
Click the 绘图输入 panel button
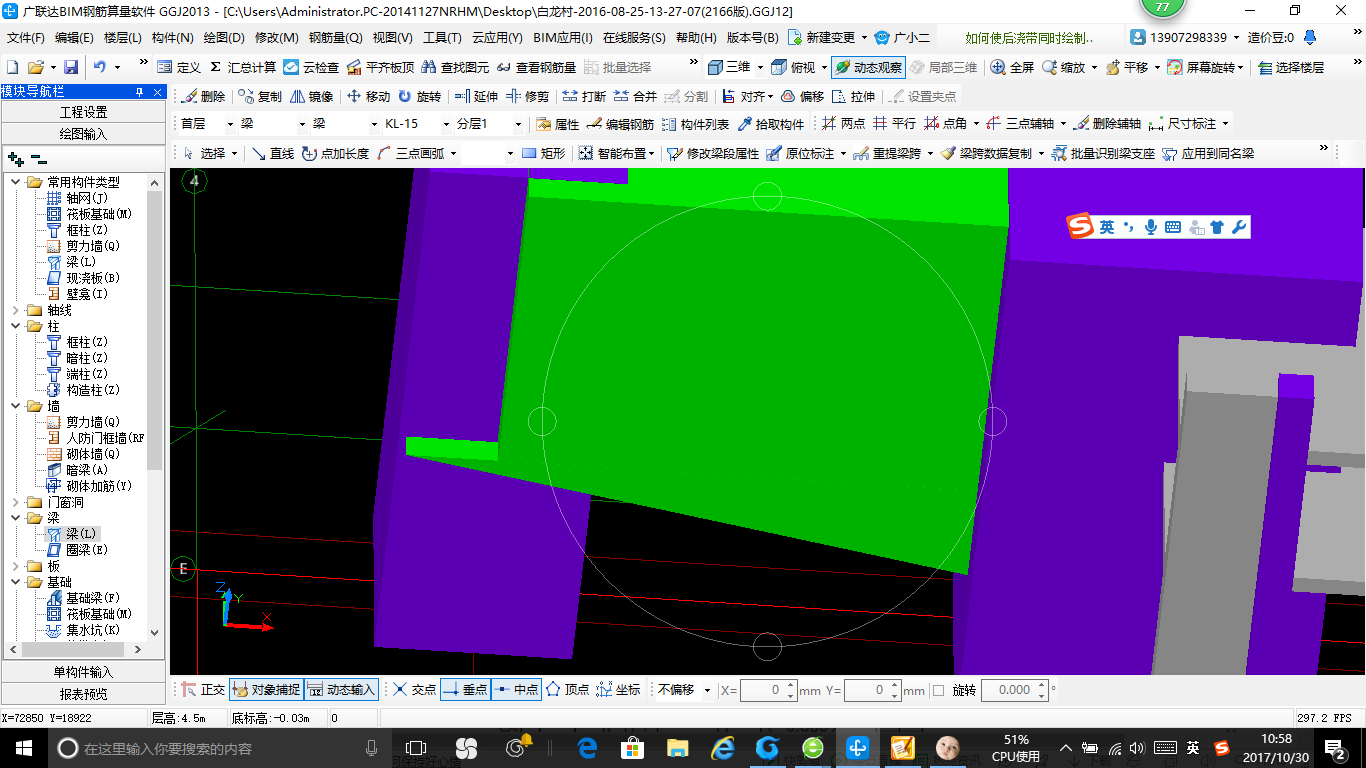click(x=83, y=133)
